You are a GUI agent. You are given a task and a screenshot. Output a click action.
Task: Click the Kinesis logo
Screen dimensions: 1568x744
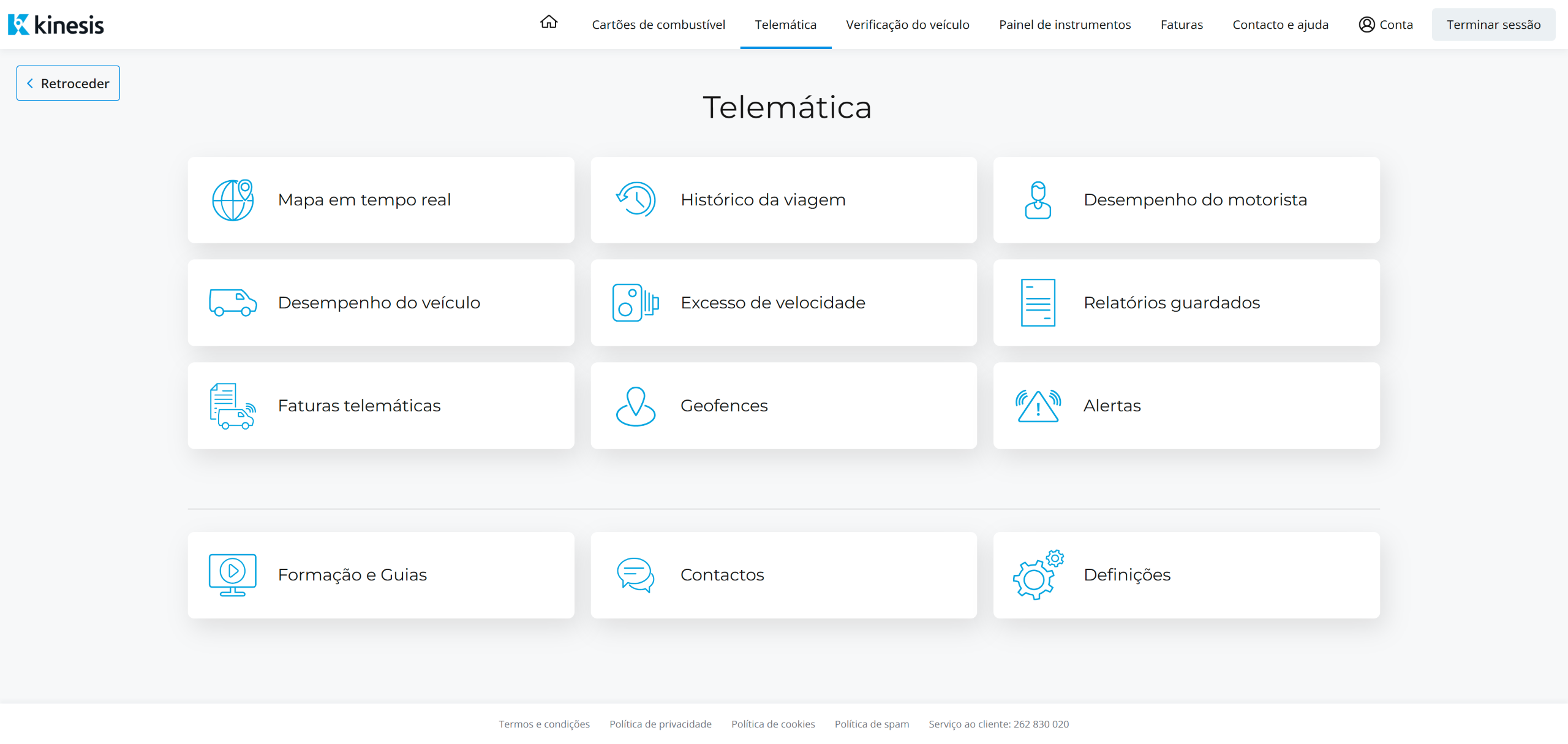point(56,25)
